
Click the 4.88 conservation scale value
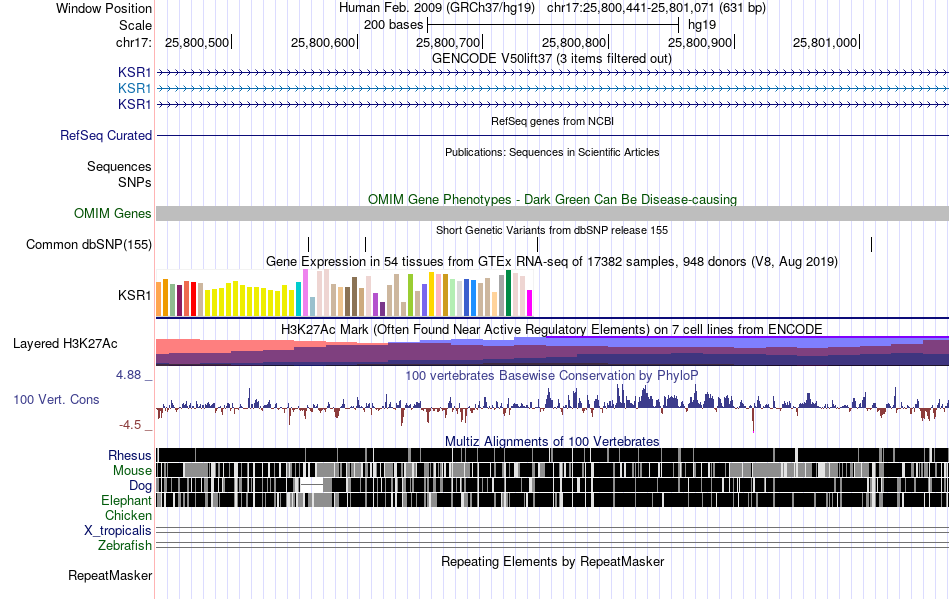click(x=128, y=375)
